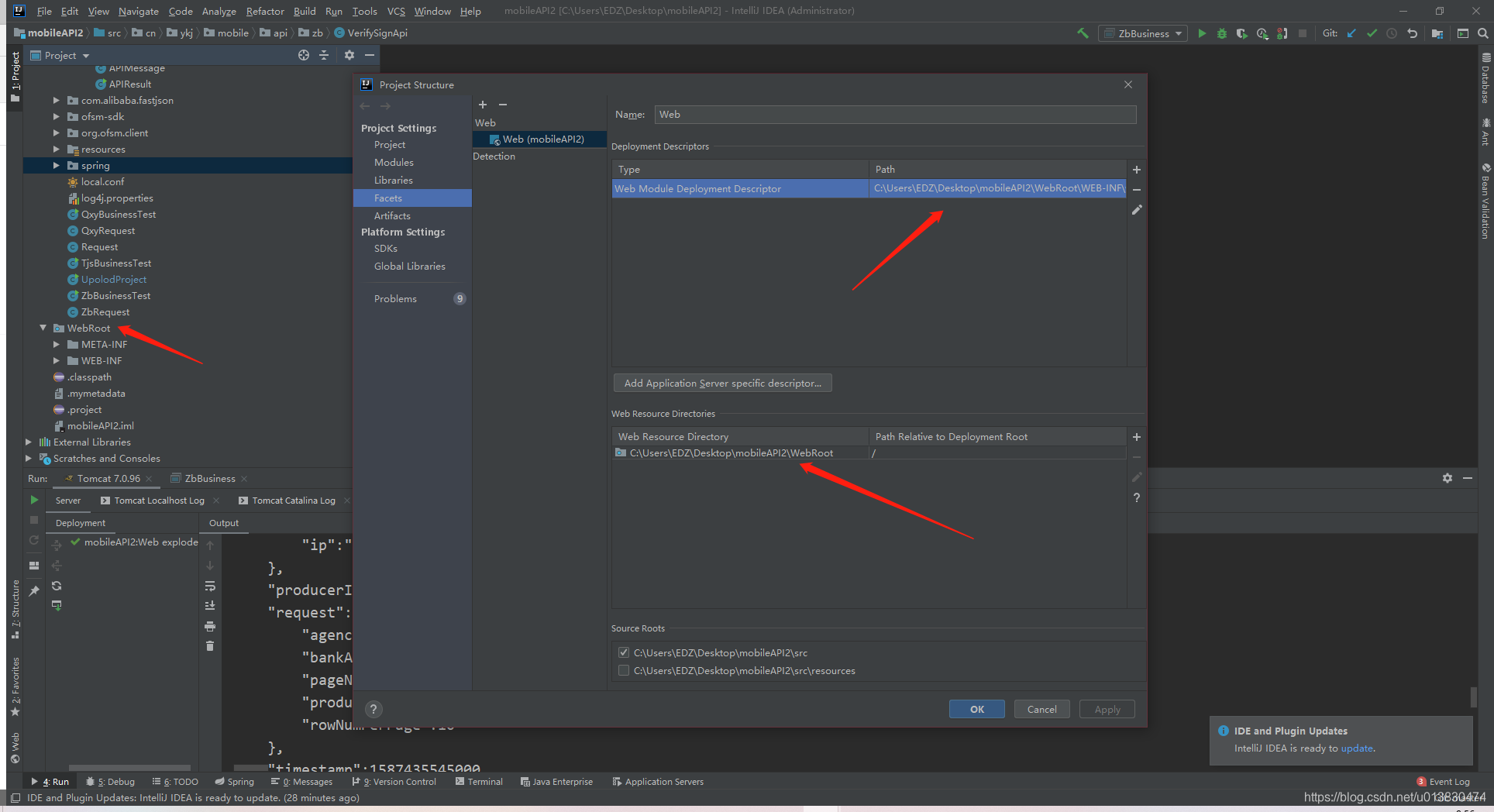Revert changes with the Git undo arrow
This screenshot has height=812, width=1494.
1413,33
